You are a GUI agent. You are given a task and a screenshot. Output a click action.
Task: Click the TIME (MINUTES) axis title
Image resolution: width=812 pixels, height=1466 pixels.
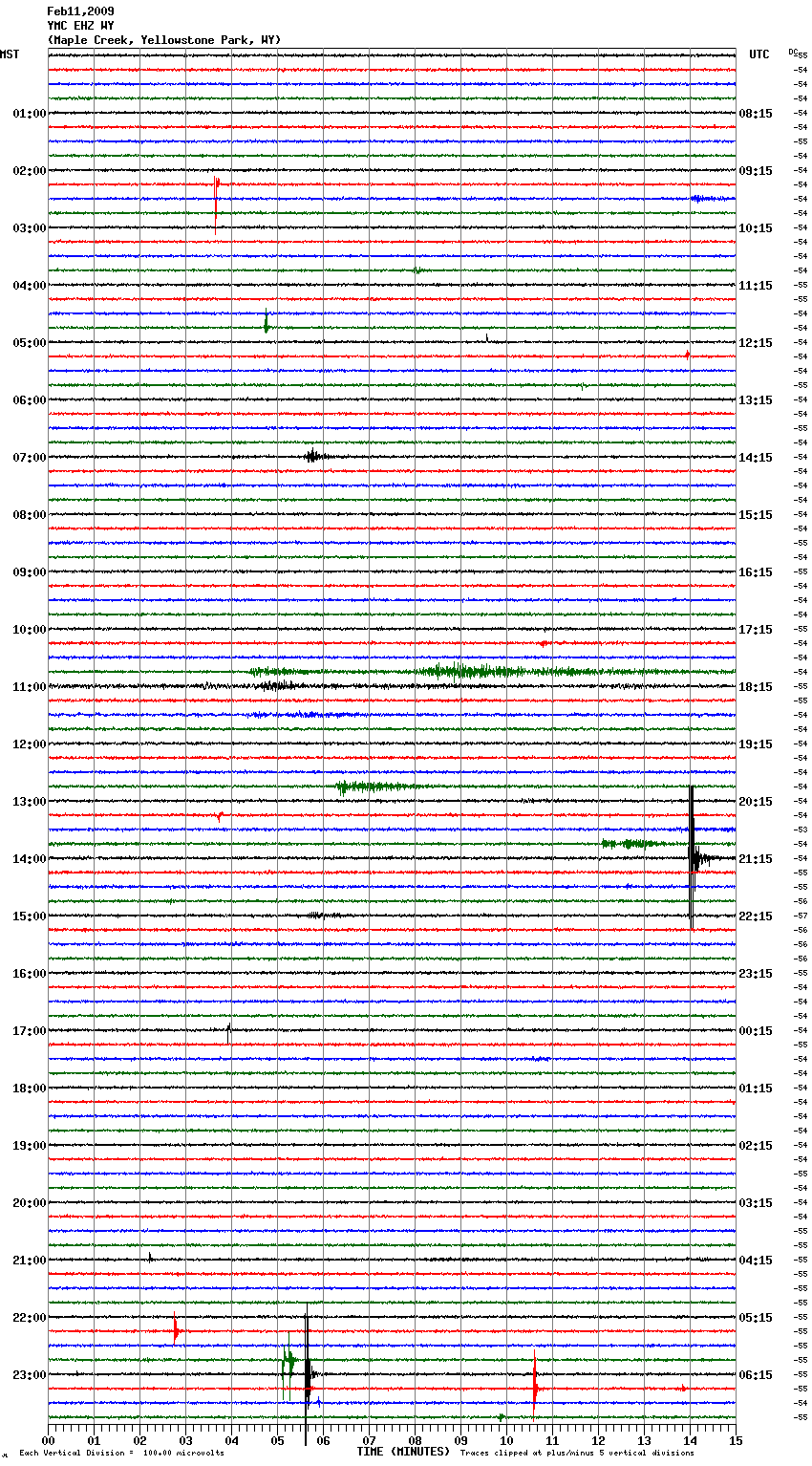(403, 1452)
